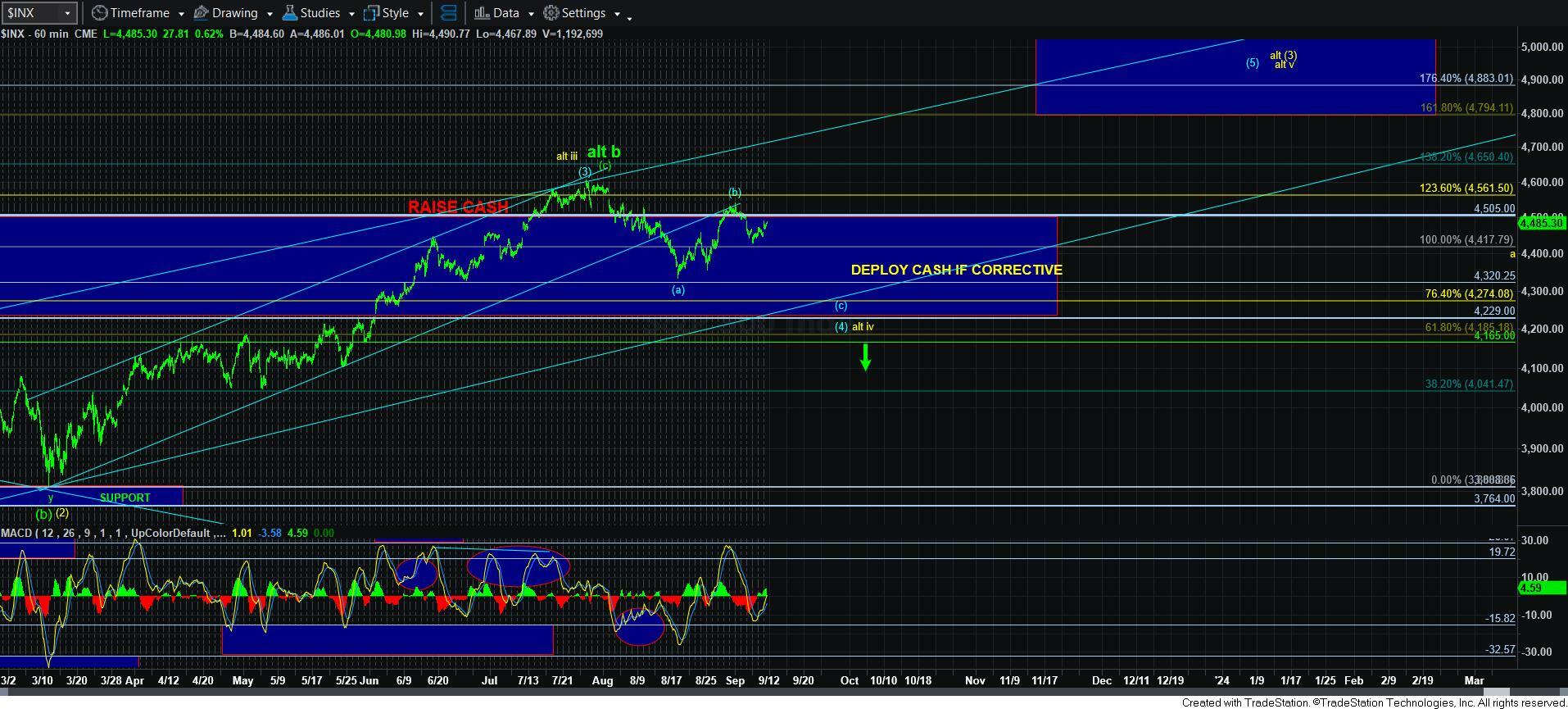The image size is (1568, 709).
Task: Select the yellow "alt iv" wave label
Action: click(863, 326)
